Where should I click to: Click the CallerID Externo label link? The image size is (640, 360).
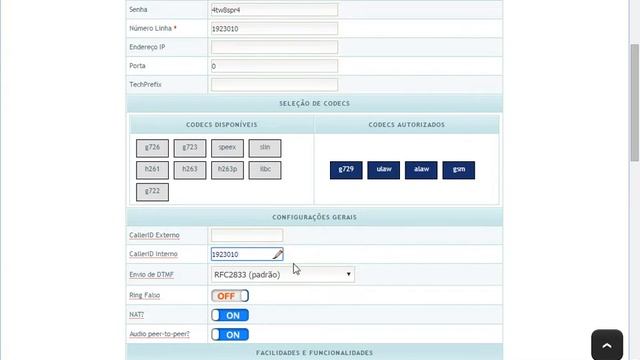pos(154,235)
